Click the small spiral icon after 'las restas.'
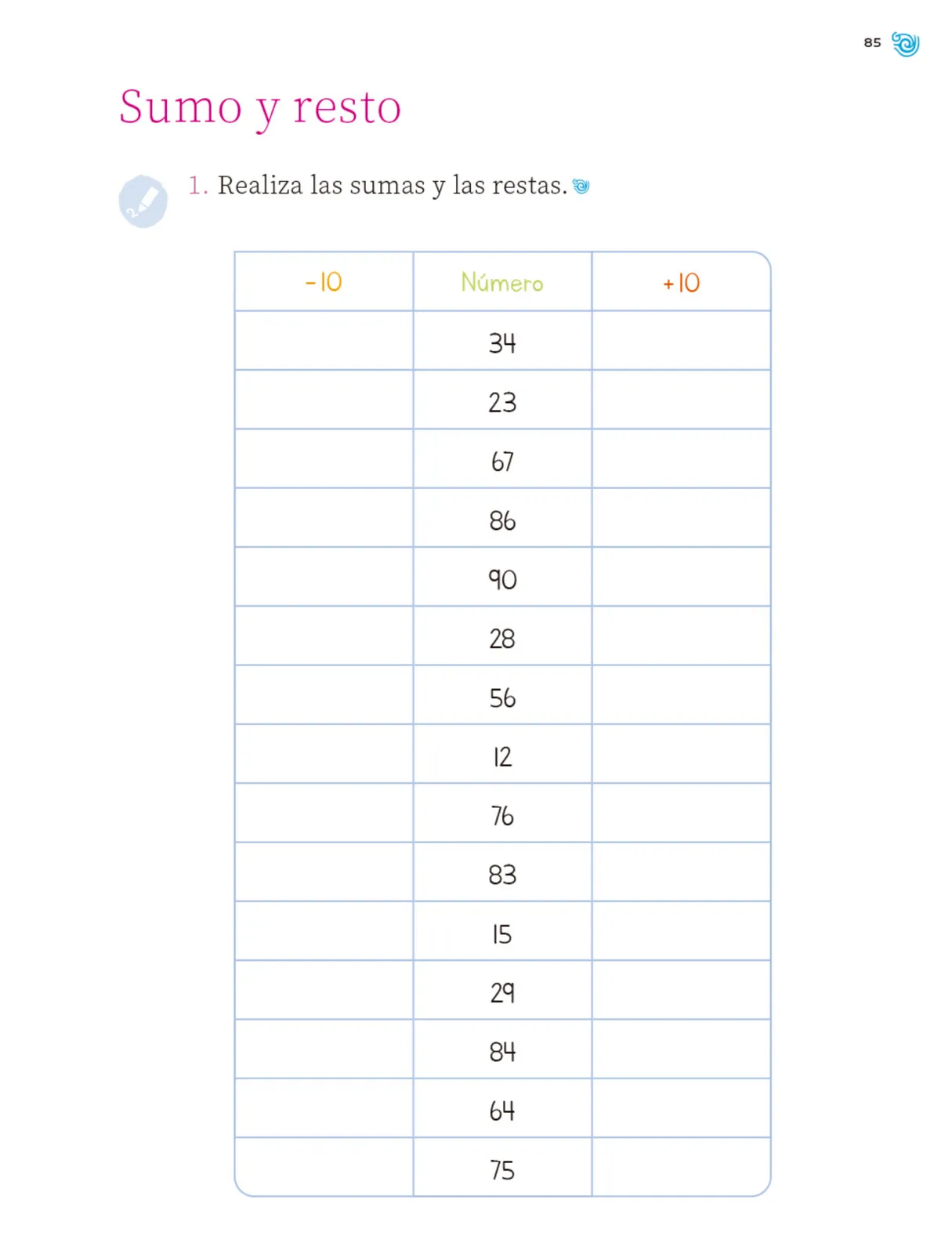952x1254 pixels. click(x=581, y=186)
